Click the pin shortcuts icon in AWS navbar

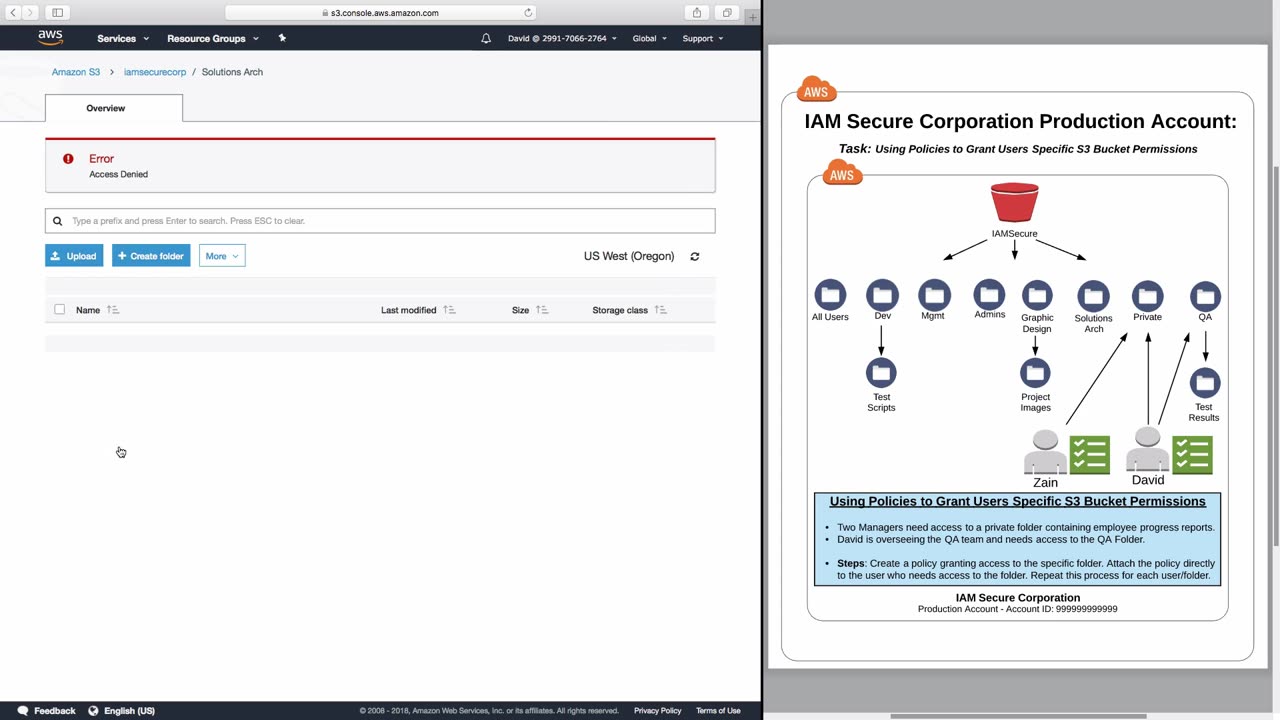coord(282,38)
